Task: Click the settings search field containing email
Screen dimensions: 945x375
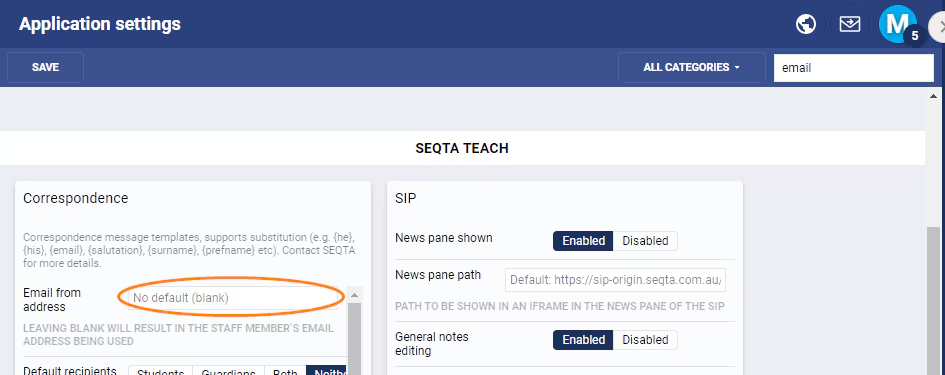Action: pos(853,68)
